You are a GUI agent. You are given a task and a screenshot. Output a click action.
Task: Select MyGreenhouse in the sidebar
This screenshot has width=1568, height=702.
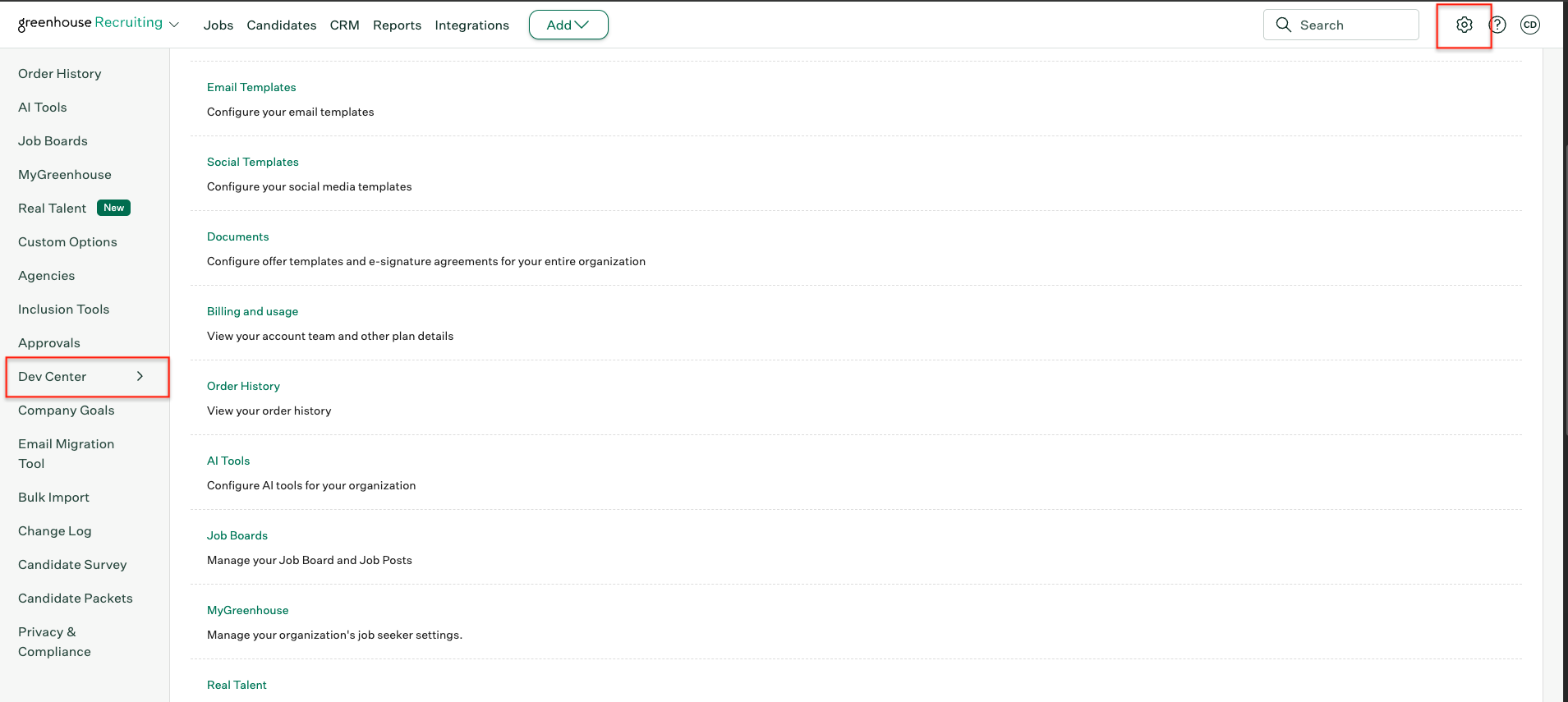point(65,175)
